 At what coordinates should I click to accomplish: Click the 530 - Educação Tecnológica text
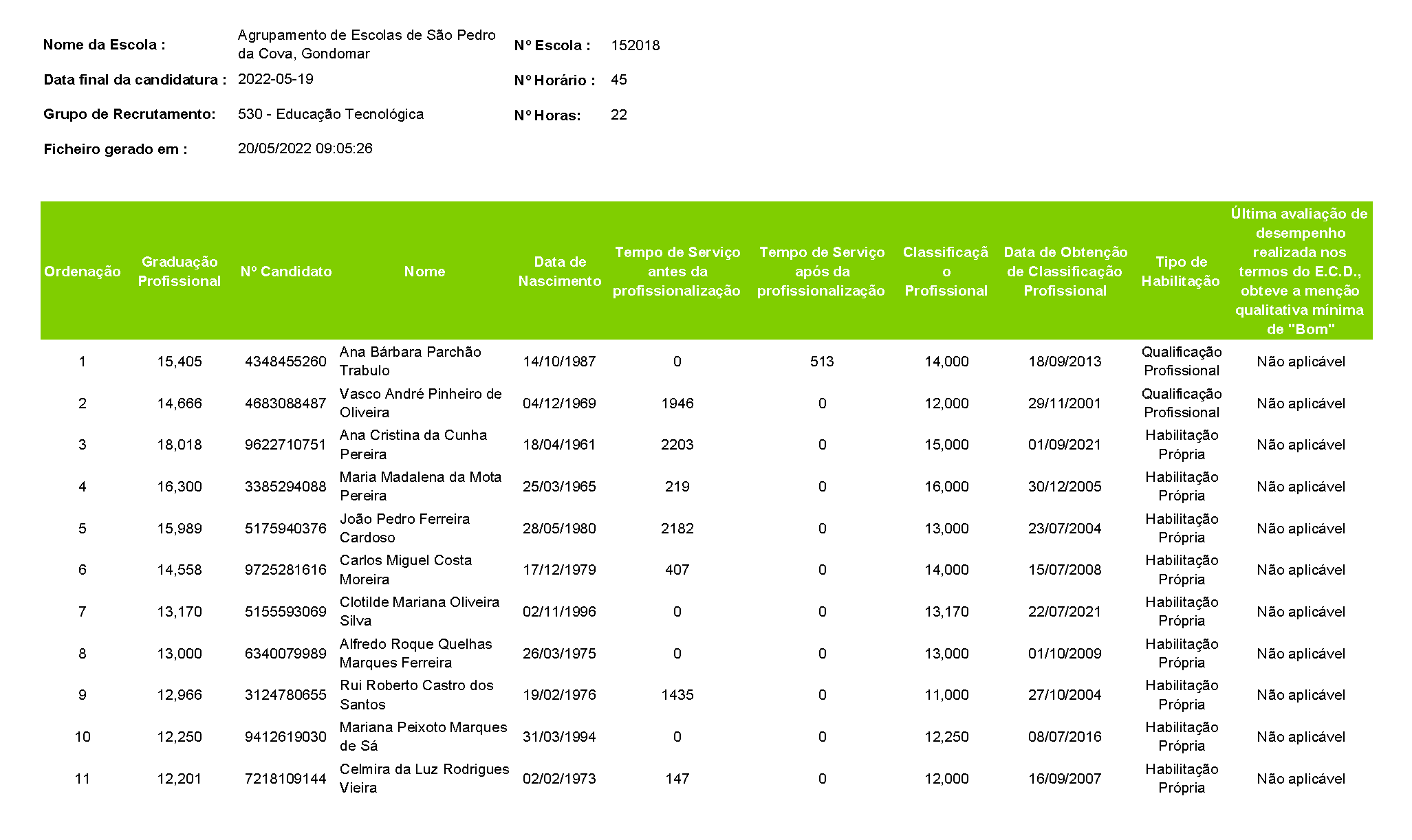coord(330,114)
